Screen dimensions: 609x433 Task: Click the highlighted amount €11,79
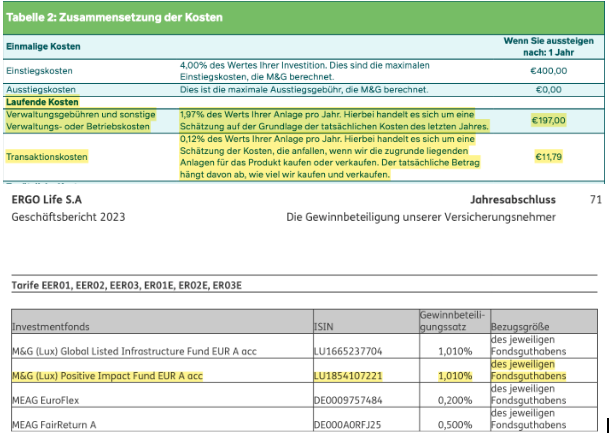point(548,157)
